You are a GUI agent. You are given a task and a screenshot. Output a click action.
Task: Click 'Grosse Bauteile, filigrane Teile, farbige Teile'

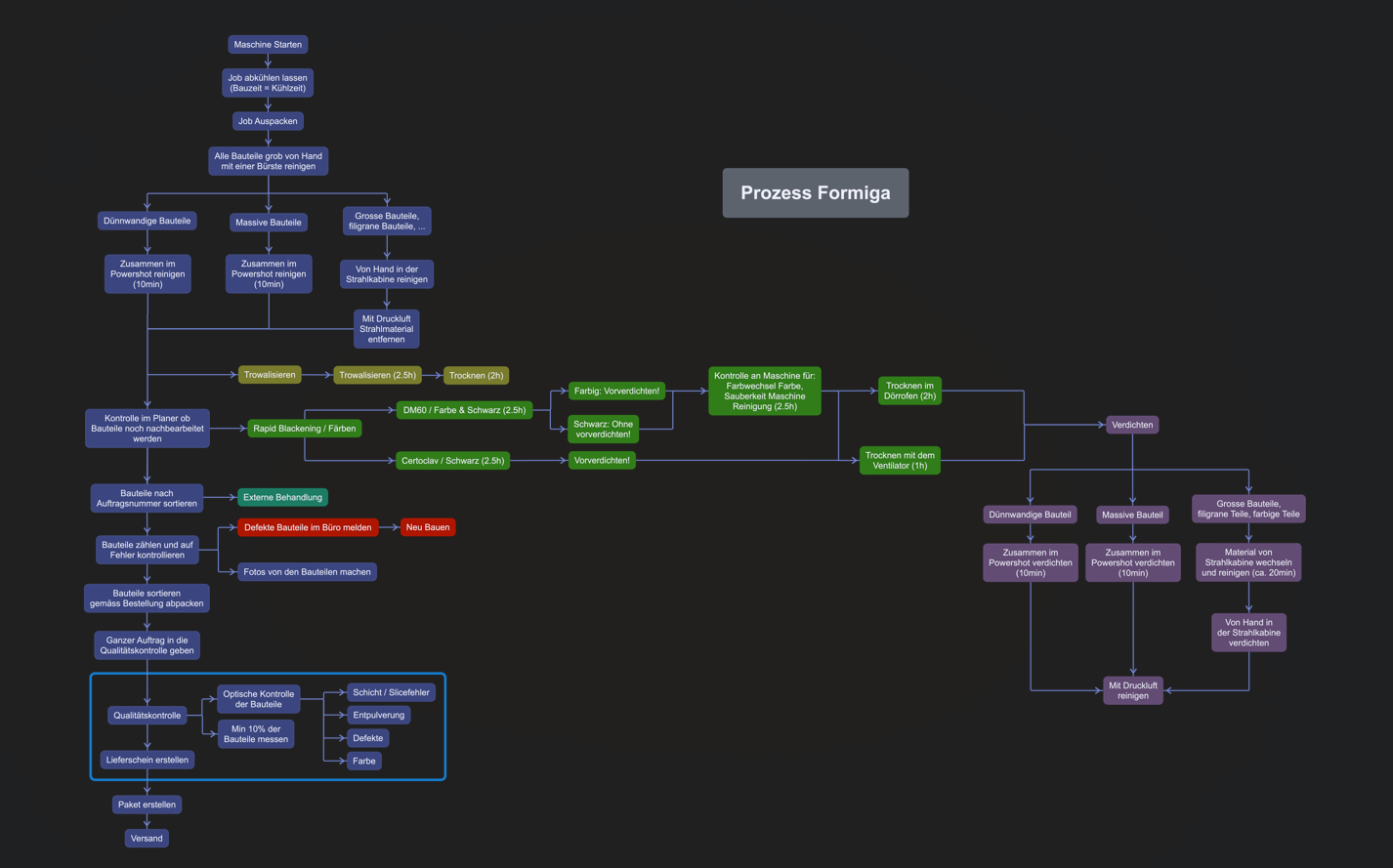[x=1249, y=509]
